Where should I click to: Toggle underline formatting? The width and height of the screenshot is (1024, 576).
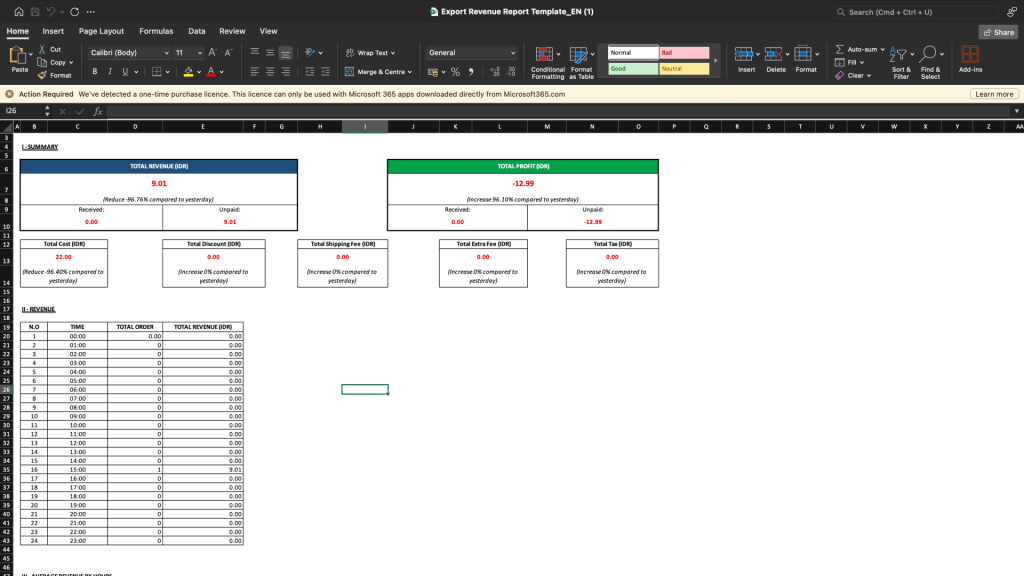(x=125, y=72)
